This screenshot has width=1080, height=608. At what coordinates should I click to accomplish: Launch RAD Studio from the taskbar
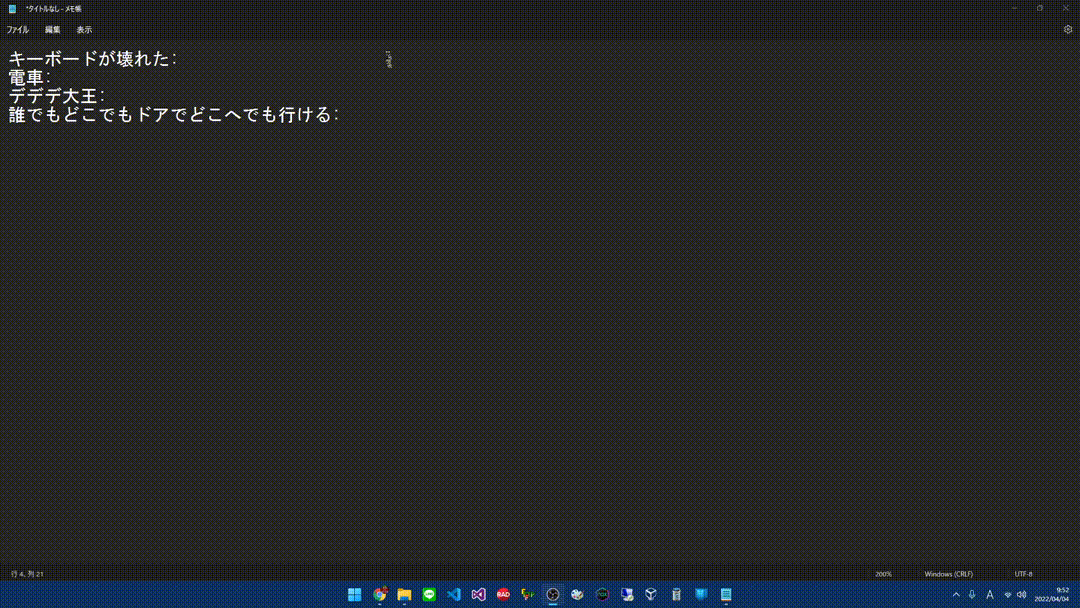pyautogui.click(x=502, y=594)
